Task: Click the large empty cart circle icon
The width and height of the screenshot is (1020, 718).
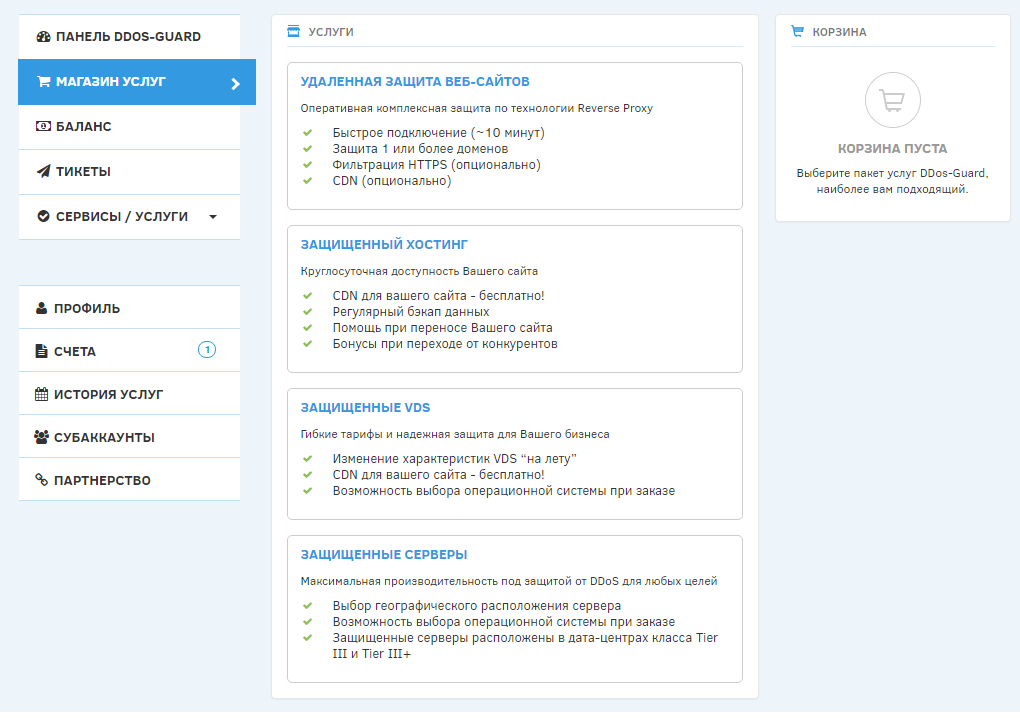Action: coord(892,100)
